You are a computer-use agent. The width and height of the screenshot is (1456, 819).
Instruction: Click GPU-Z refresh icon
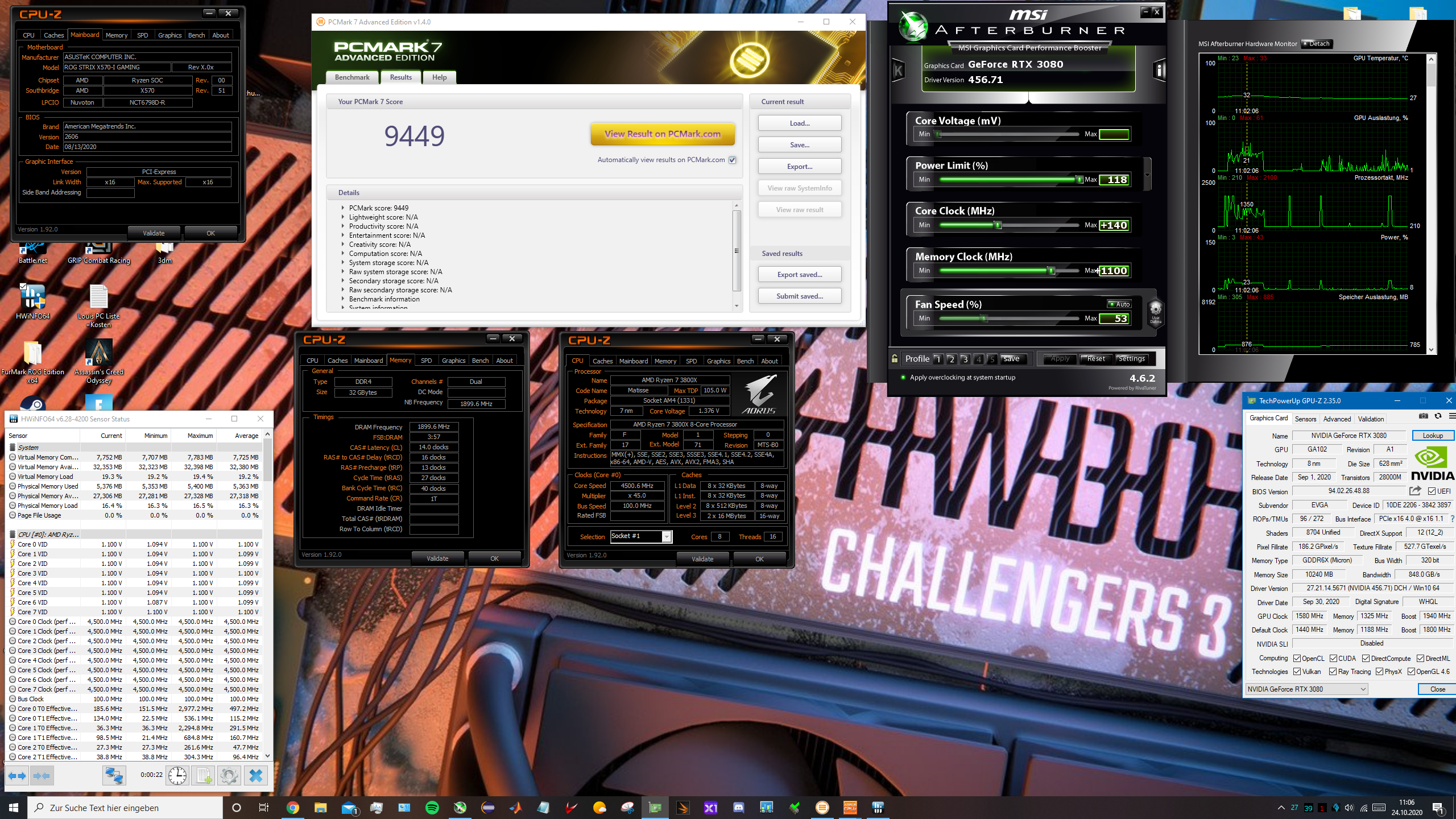point(1438,416)
